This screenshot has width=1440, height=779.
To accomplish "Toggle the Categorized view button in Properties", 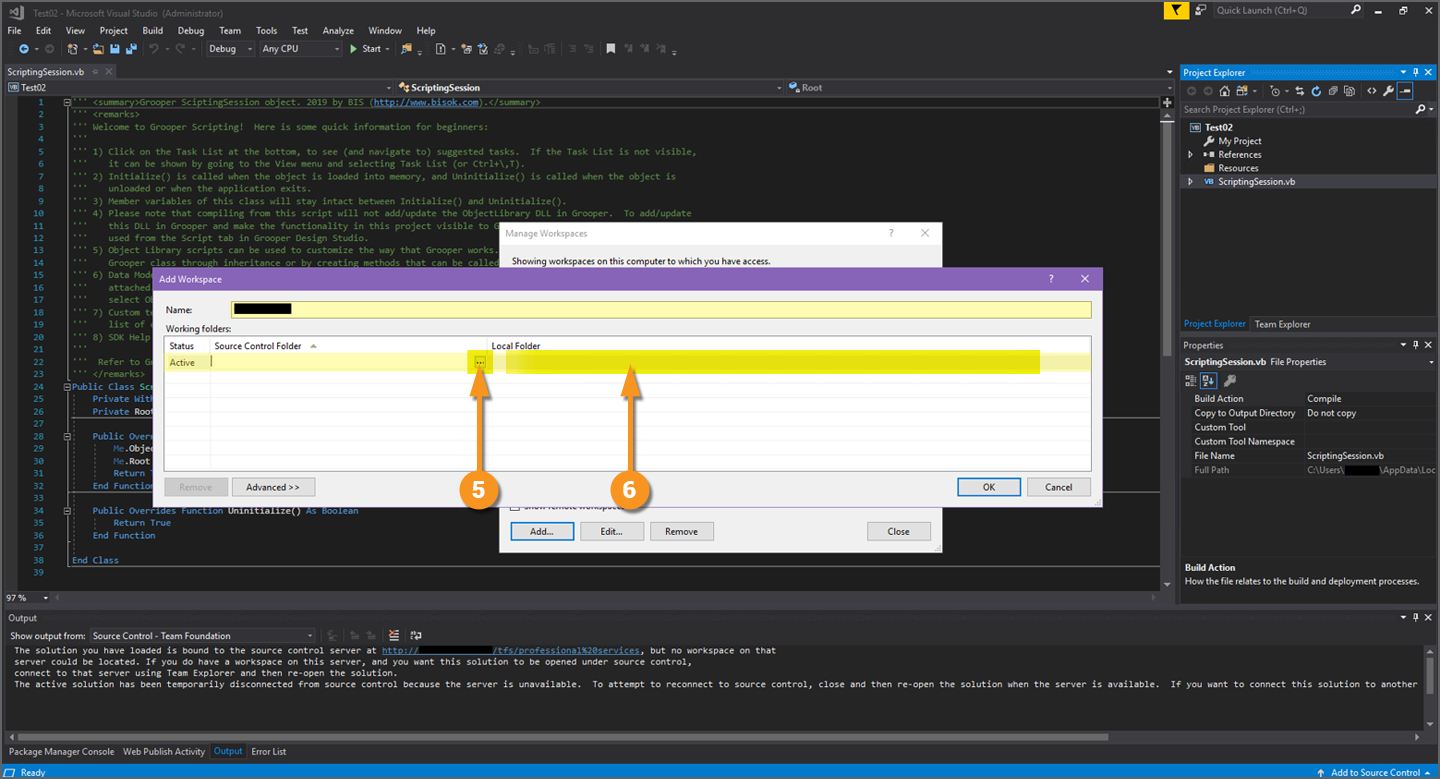I will 1191,381.
